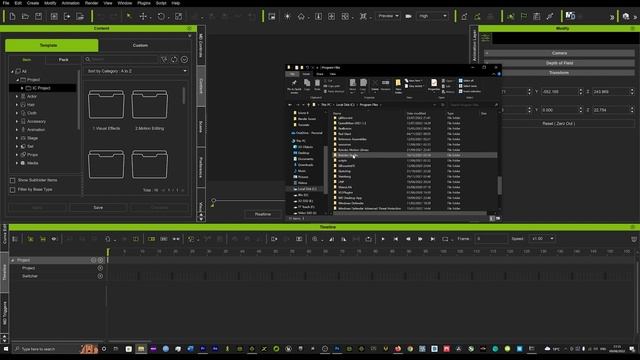Expand the Depth of Field section
The image size is (640, 360).
point(559,63)
